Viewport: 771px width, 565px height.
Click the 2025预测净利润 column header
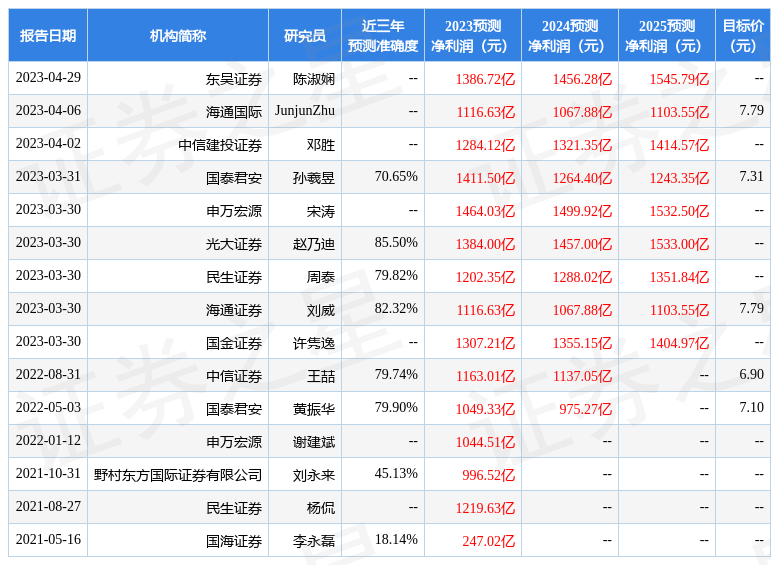point(667,35)
